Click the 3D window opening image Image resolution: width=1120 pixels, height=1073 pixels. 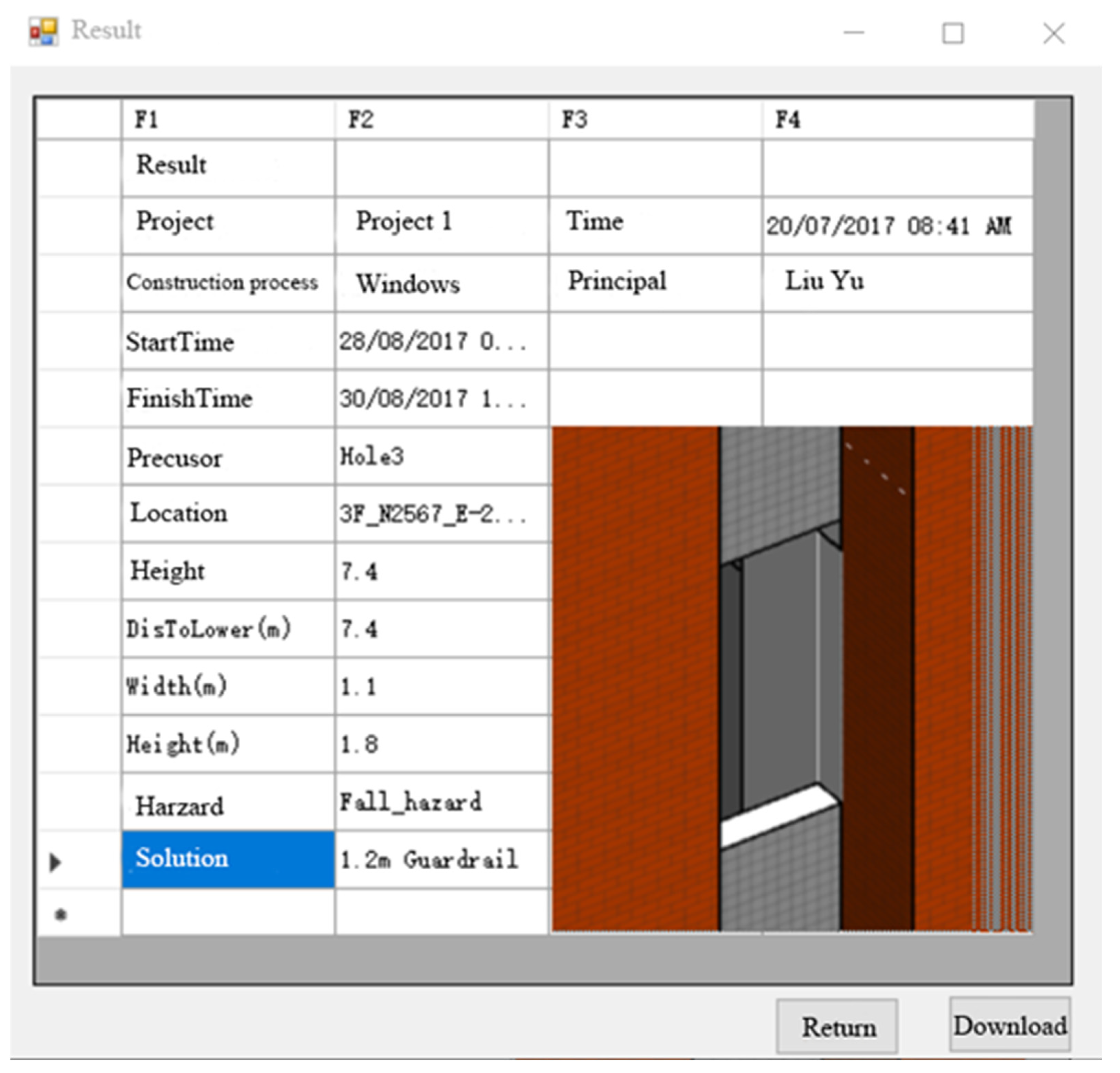(791, 679)
